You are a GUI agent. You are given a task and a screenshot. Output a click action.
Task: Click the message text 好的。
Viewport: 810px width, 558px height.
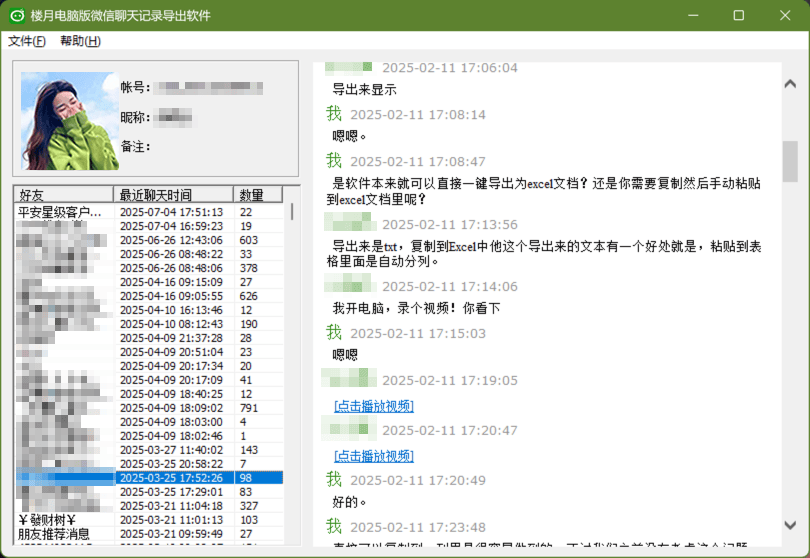[350, 502]
